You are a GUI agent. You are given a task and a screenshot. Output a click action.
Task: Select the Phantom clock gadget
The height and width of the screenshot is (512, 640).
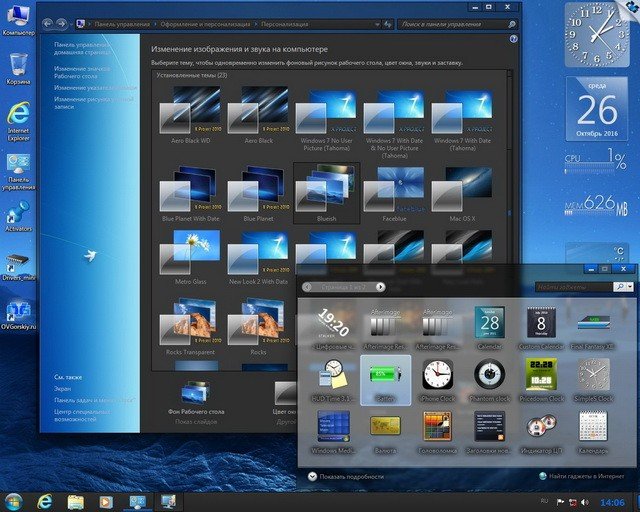point(489,380)
